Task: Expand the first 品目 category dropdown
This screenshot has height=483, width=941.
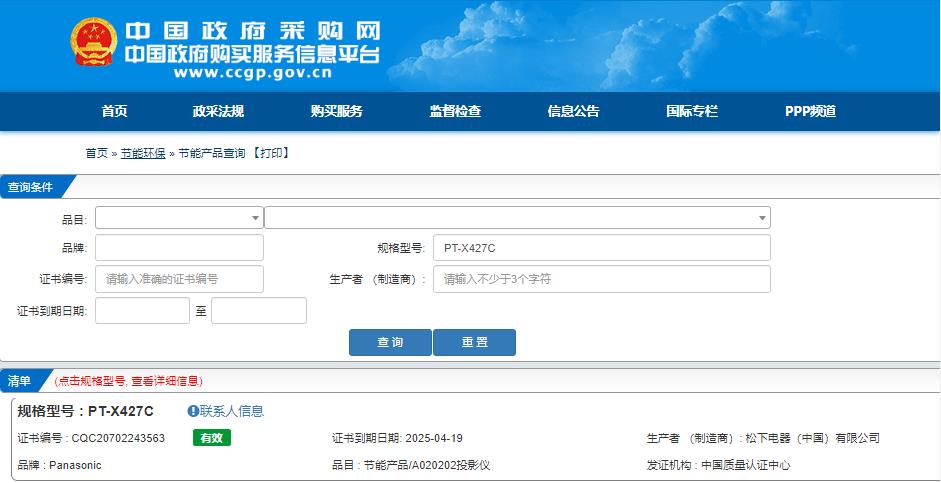Action: (179, 218)
